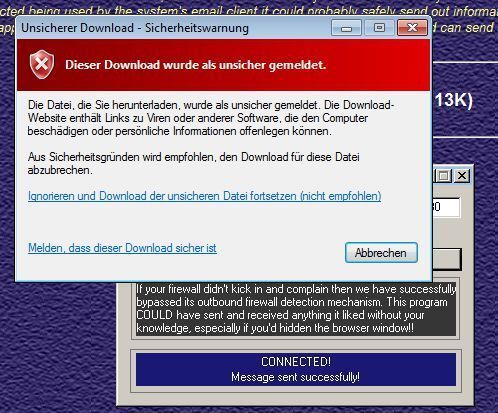This screenshot has width=498, height=413.
Task: Maximize the Unsicherer Download dialog
Action: tap(379, 28)
